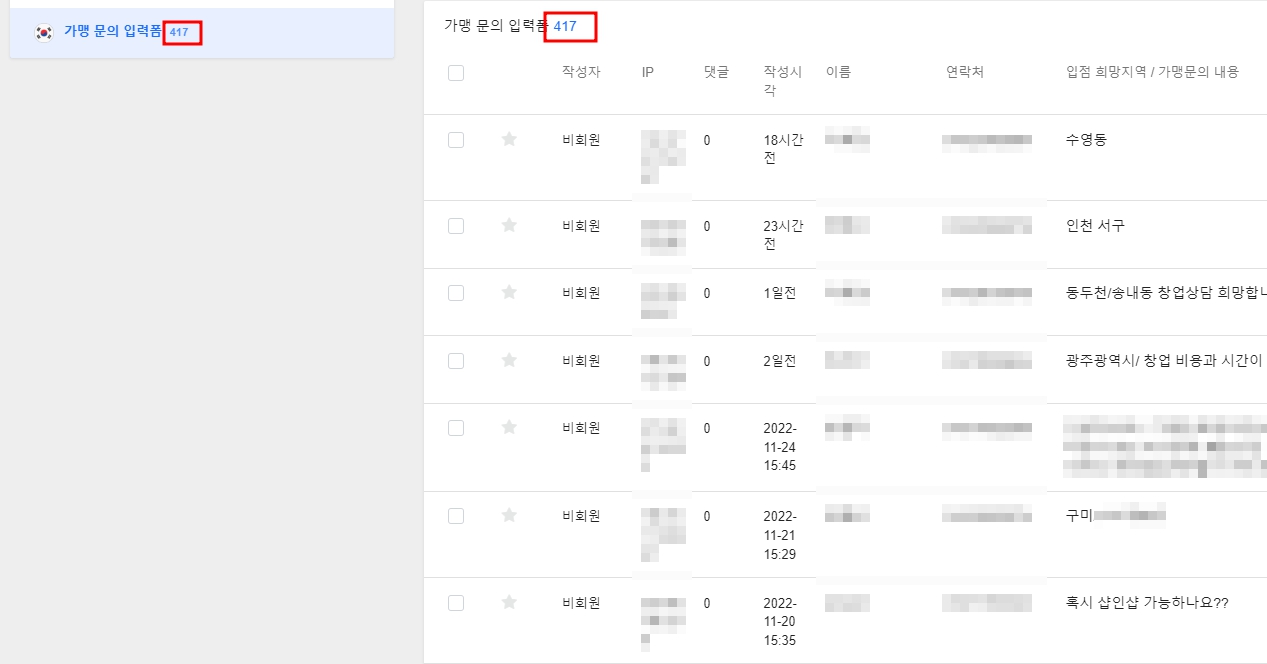The width and height of the screenshot is (1267, 664).
Task: Click the Korean flag icon in sidebar
Action: [x=44, y=32]
